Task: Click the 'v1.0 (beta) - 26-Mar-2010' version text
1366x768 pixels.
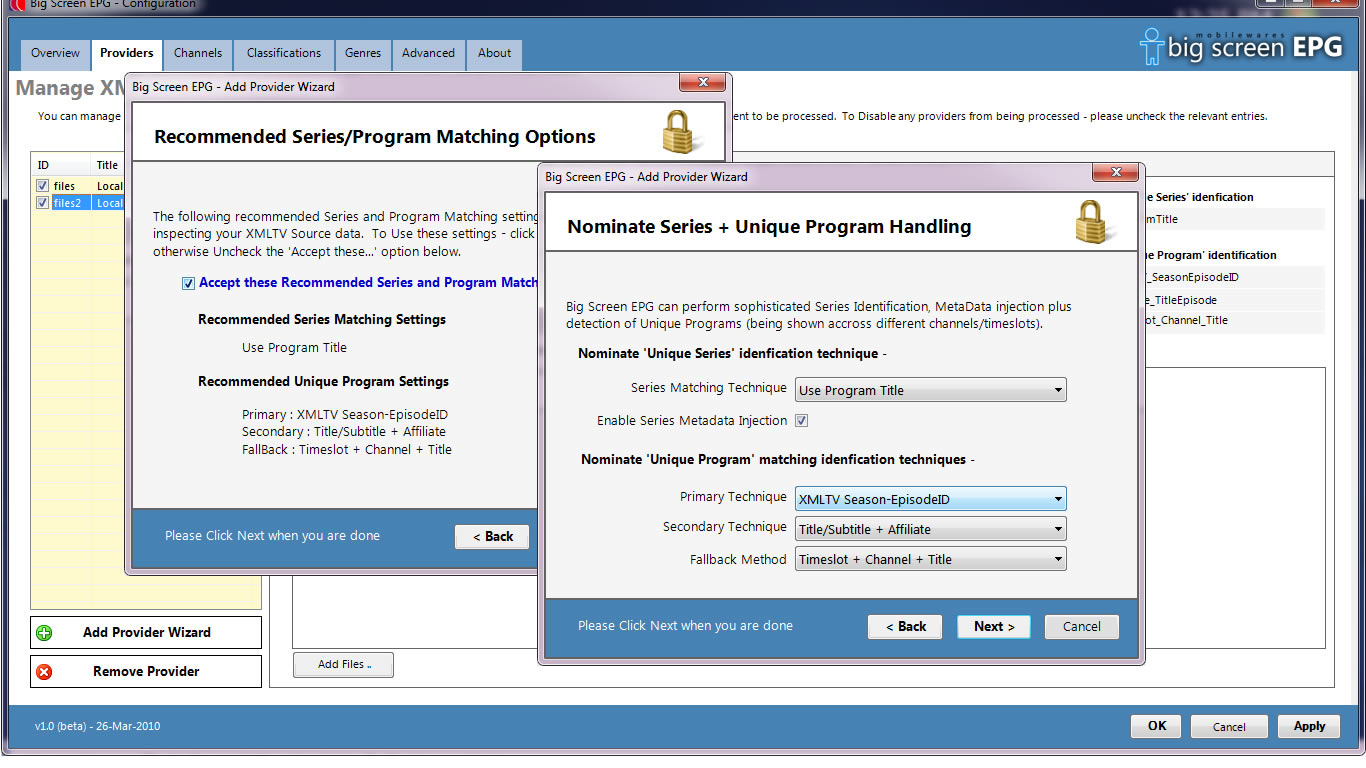Action: pos(97,727)
